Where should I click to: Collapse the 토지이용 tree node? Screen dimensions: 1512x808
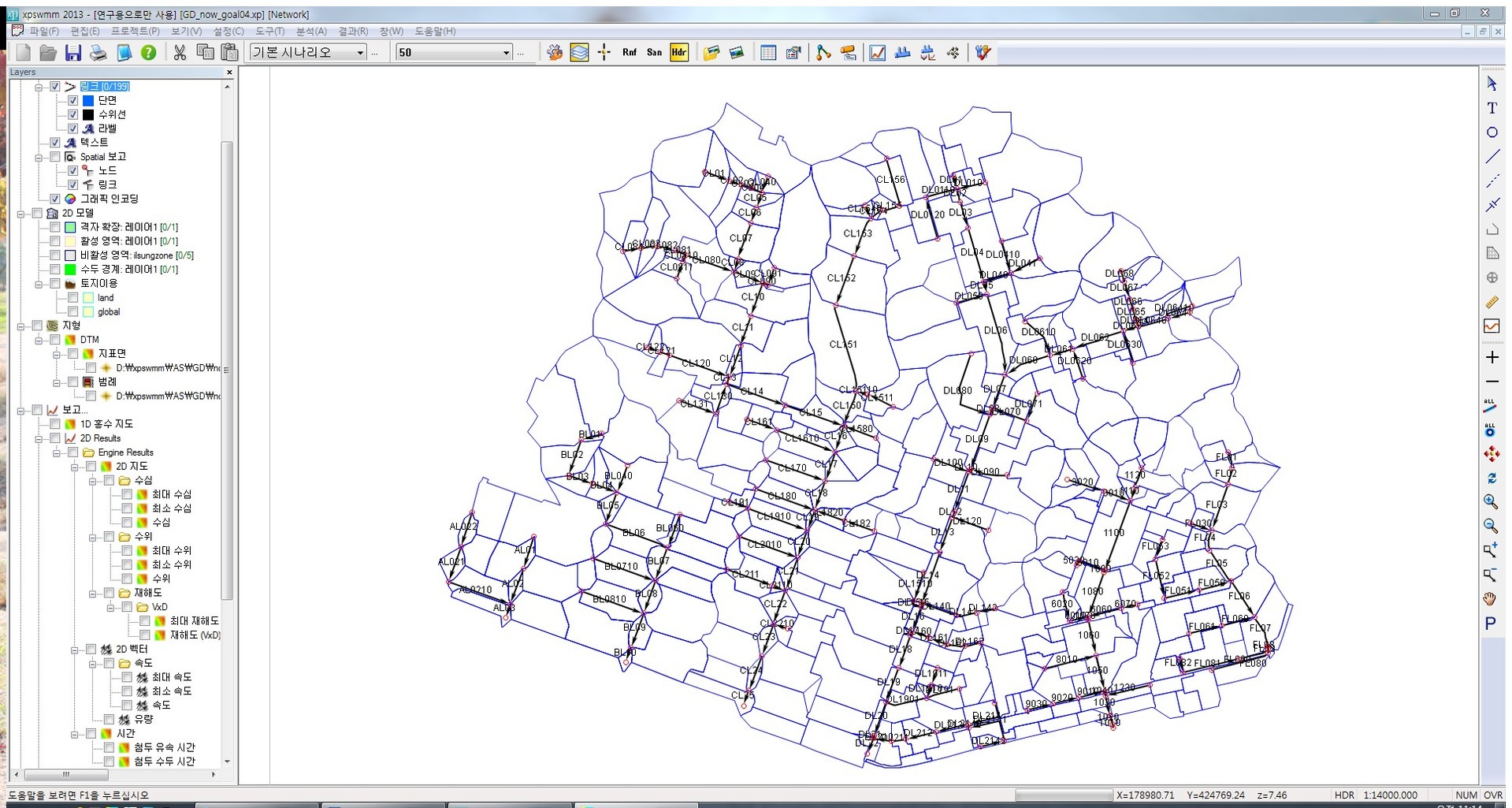(38, 284)
